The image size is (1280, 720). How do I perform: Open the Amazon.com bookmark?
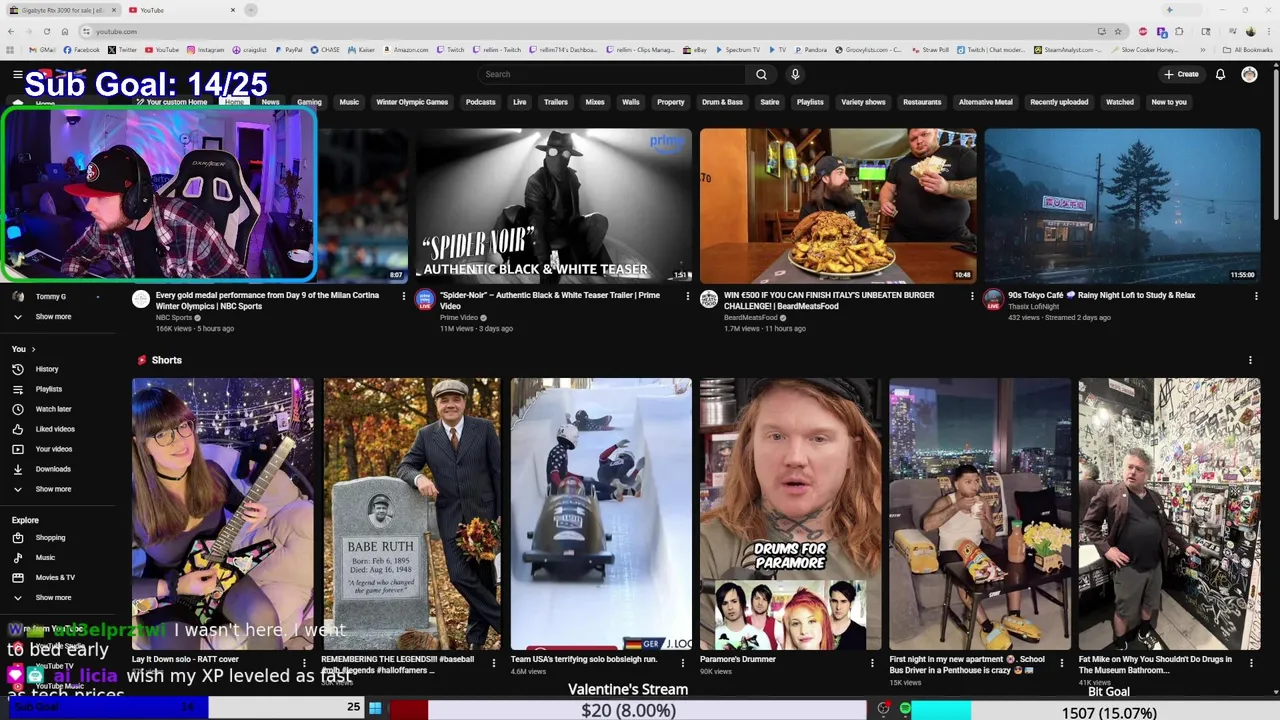pyautogui.click(x=405, y=49)
